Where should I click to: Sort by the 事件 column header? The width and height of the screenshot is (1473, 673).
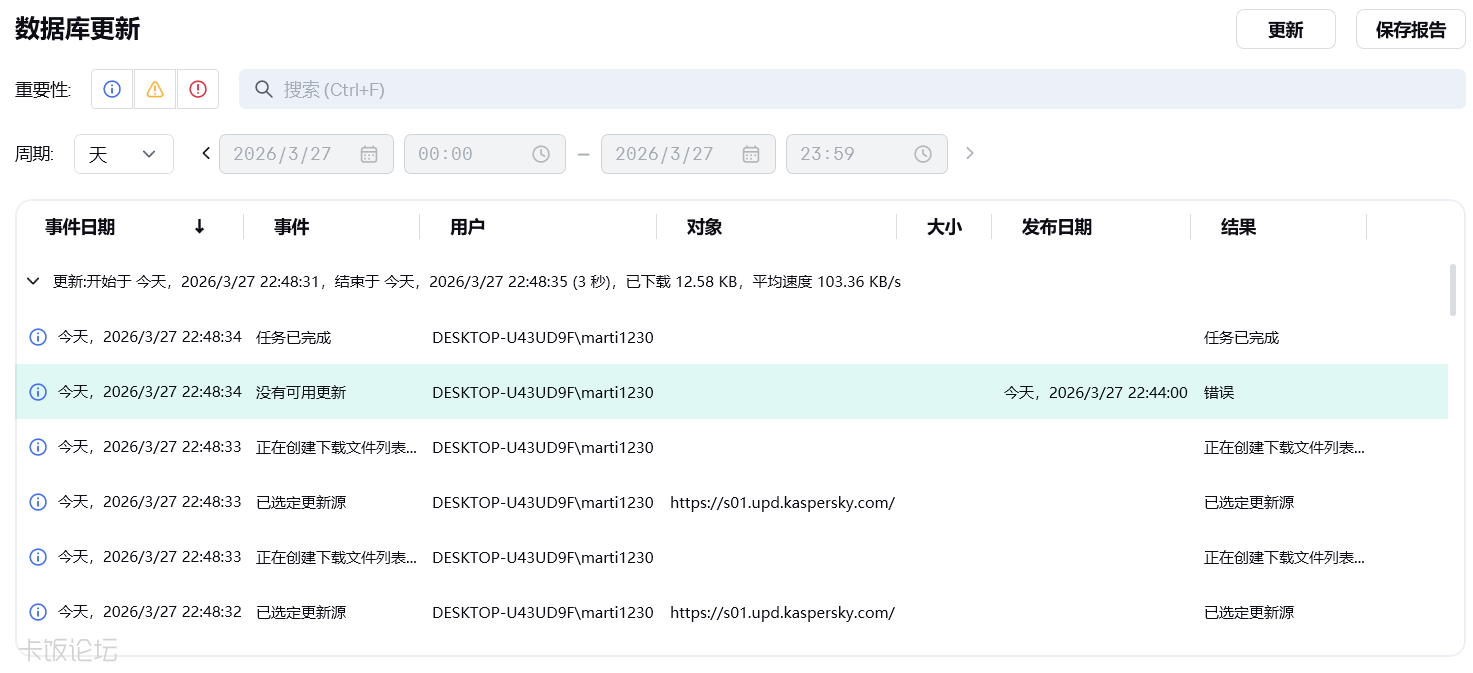pos(292,227)
